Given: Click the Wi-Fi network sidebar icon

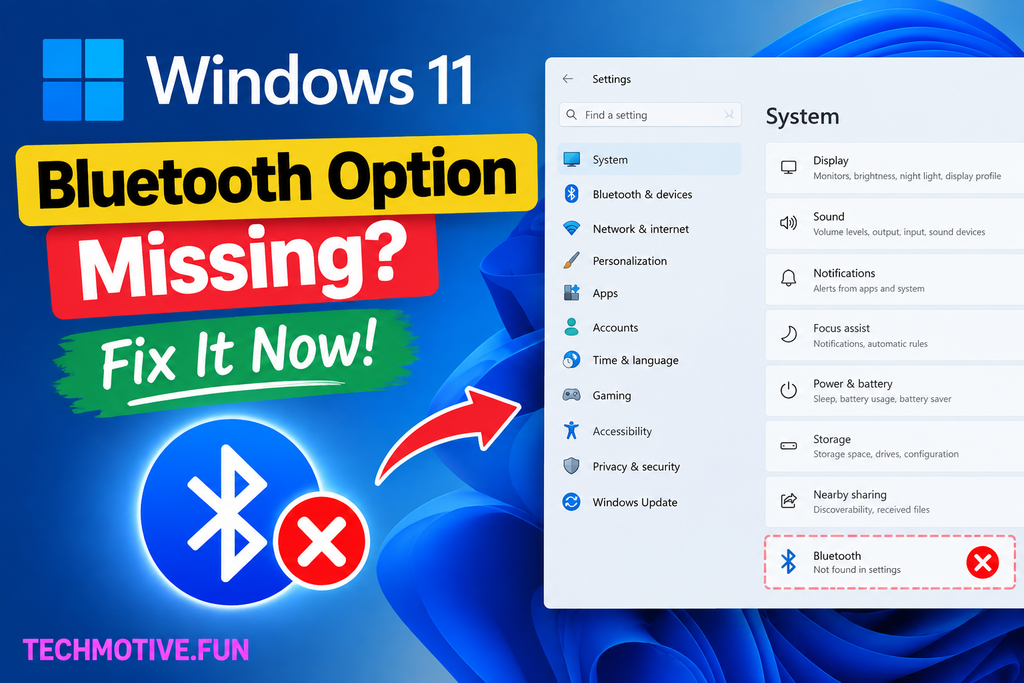Looking at the screenshot, I should pos(571,228).
